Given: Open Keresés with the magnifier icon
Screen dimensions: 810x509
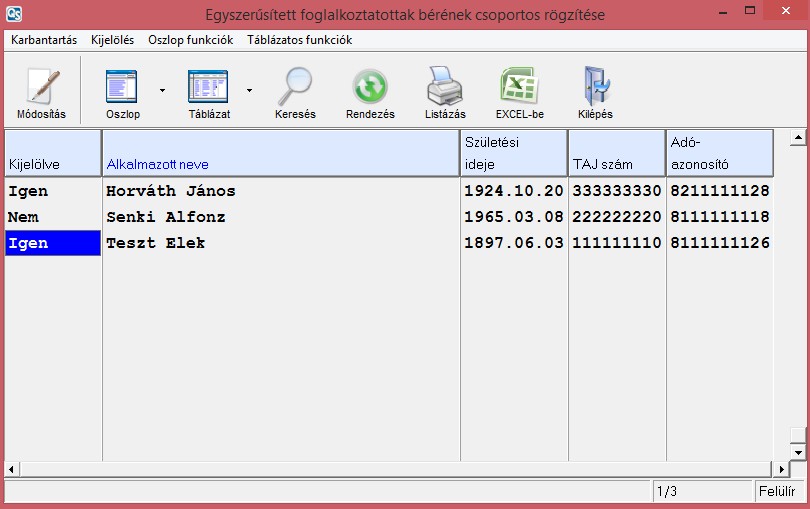Looking at the screenshot, I should click(x=295, y=88).
